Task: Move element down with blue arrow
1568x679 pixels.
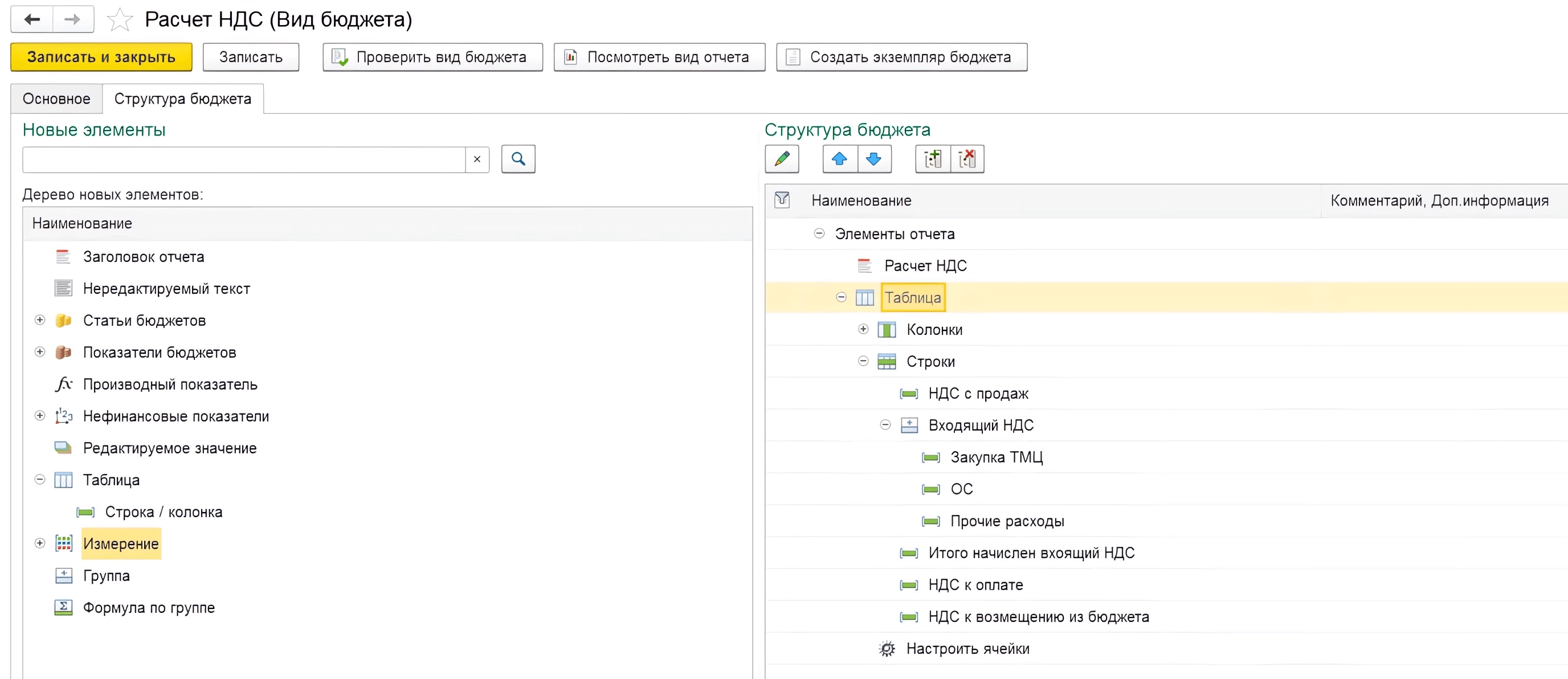Action: (x=873, y=159)
